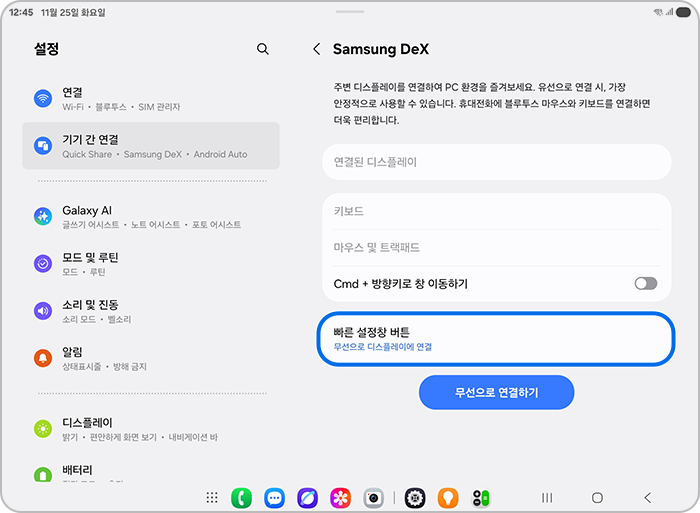Screen dimensions: 700x513
Task: Tap the battery status icon
Action: click(683, 13)
